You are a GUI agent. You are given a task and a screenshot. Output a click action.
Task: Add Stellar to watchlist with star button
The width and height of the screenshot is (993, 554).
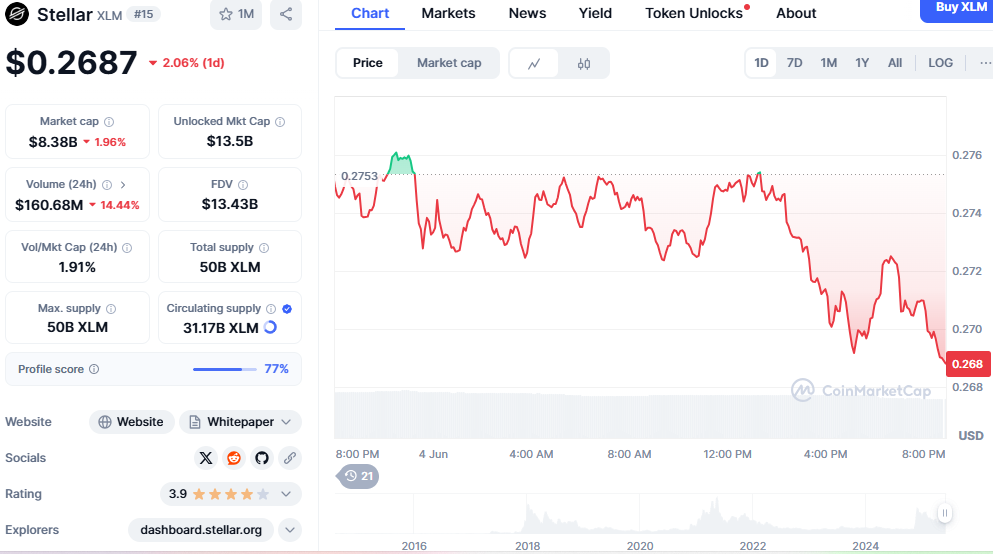point(236,14)
